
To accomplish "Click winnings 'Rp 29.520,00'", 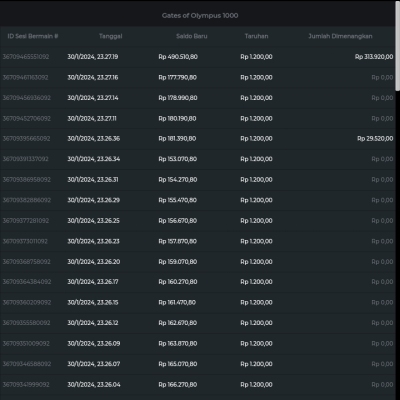I will point(375,138).
